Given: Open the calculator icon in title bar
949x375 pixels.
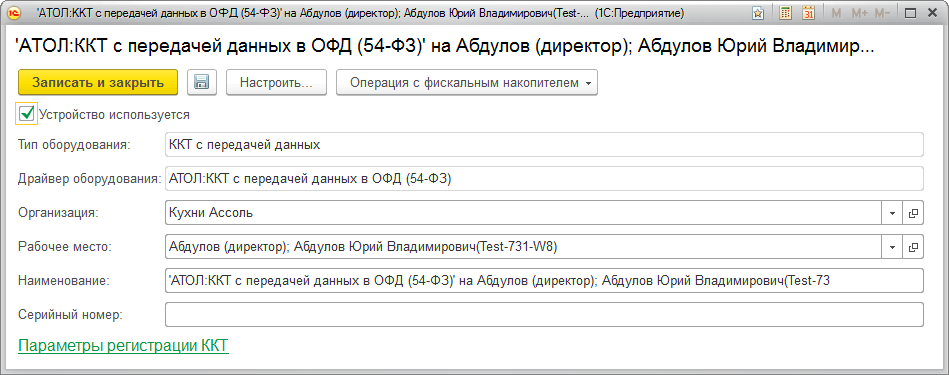Looking at the screenshot, I should point(785,13).
